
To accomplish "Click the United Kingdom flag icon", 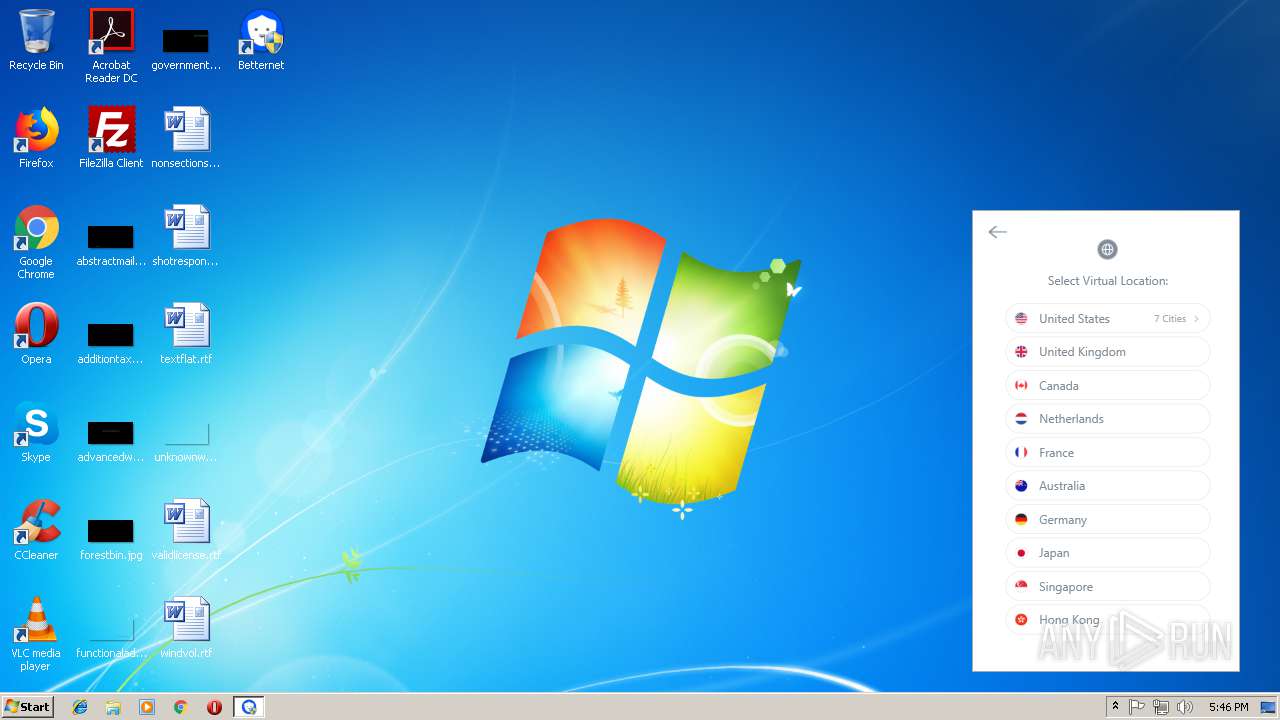I will point(1021,352).
